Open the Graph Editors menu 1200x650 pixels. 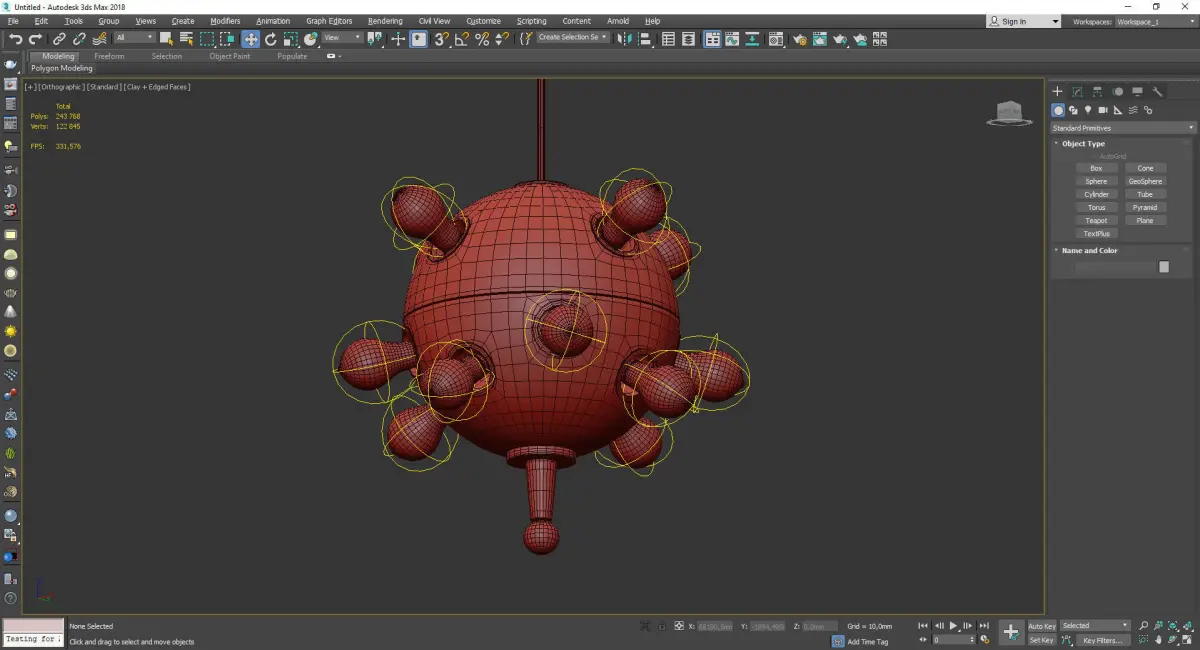[329, 21]
